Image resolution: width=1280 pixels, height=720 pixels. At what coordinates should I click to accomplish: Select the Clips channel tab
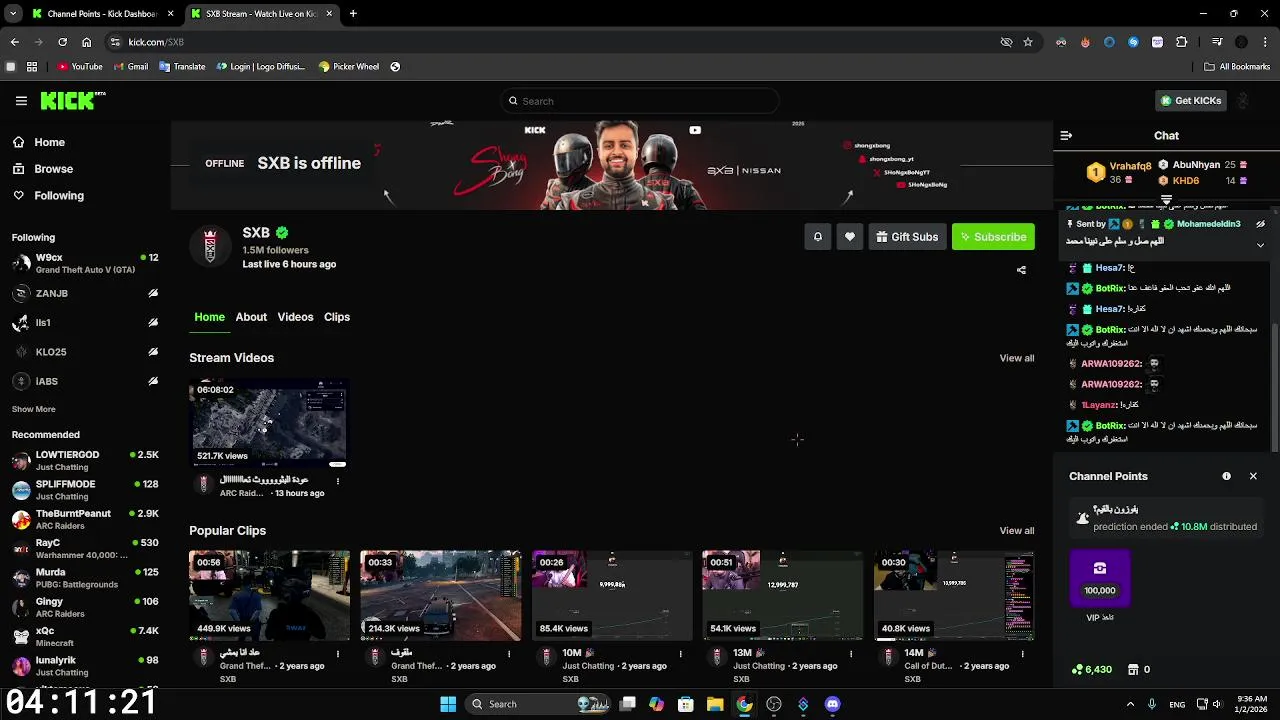[x=337, y=317]
